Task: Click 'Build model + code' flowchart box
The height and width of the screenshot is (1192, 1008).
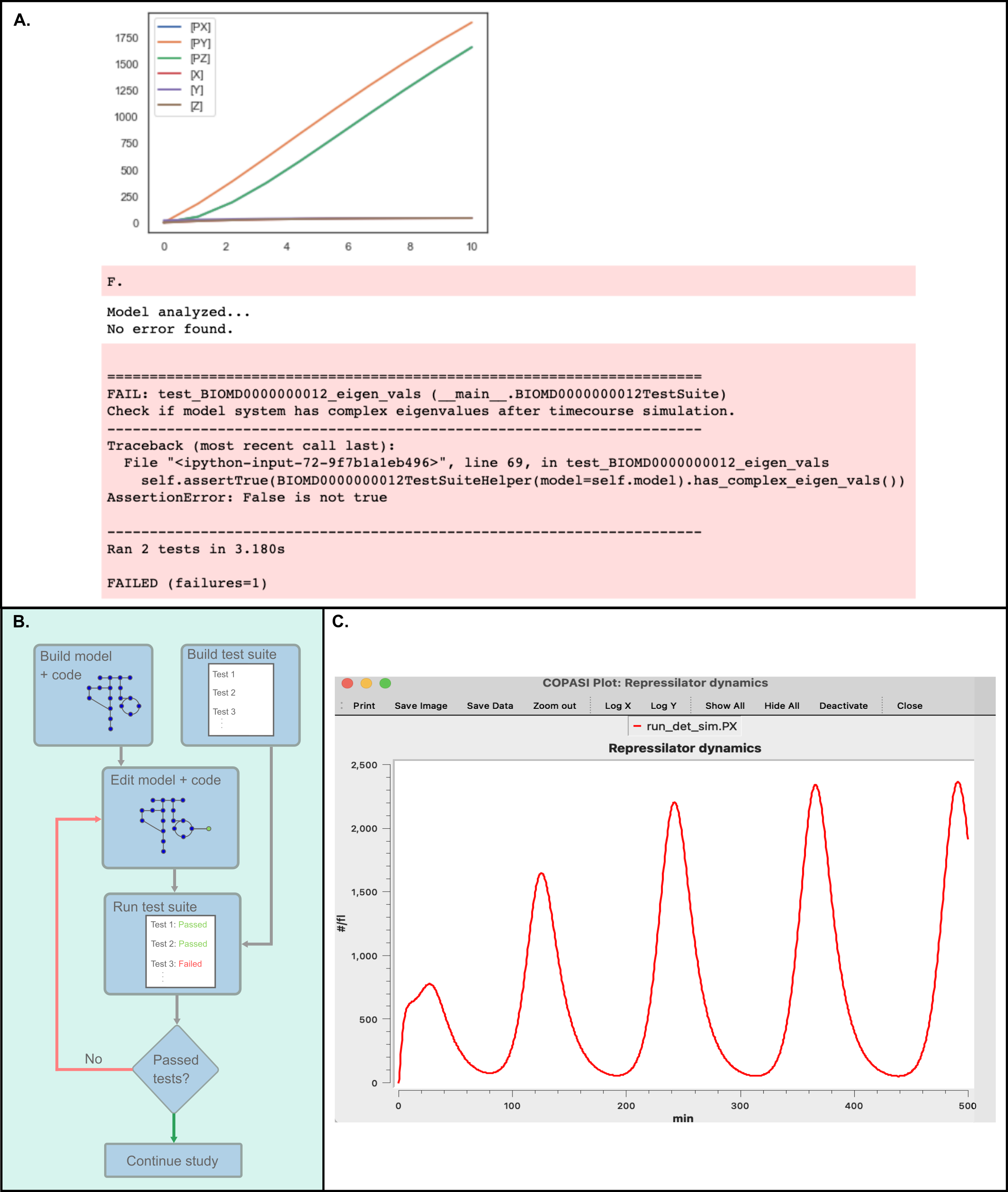Action: pyautogui.click(x=93, y=696)
